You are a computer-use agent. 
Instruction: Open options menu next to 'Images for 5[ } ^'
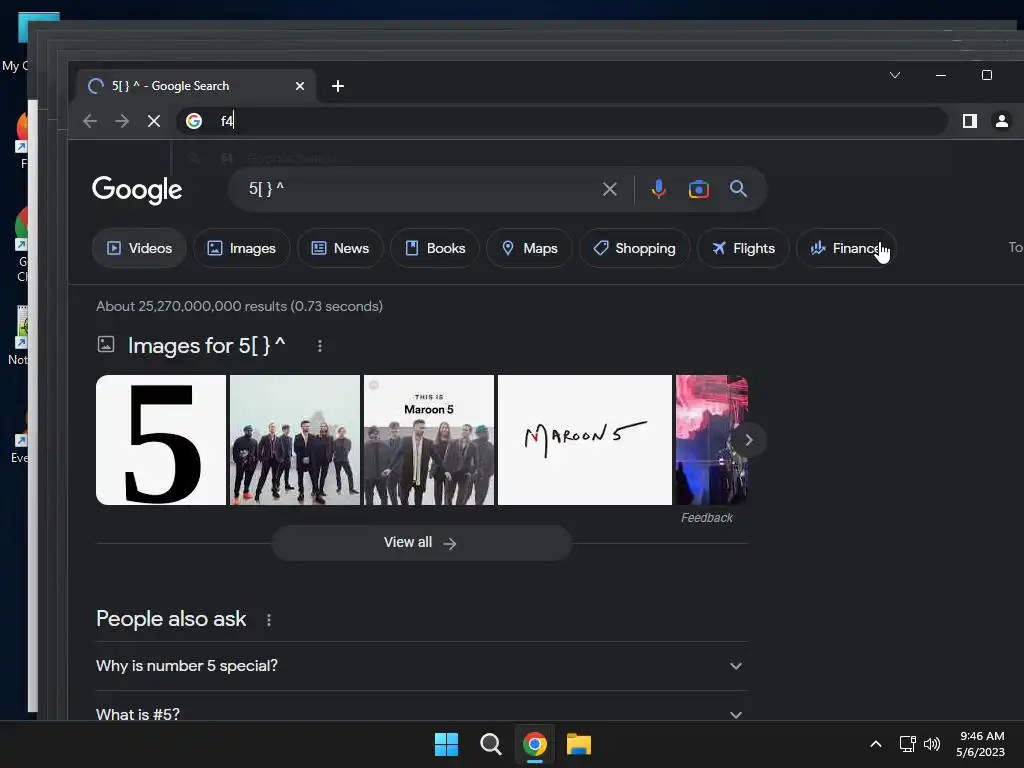click(x=319, y=346)
